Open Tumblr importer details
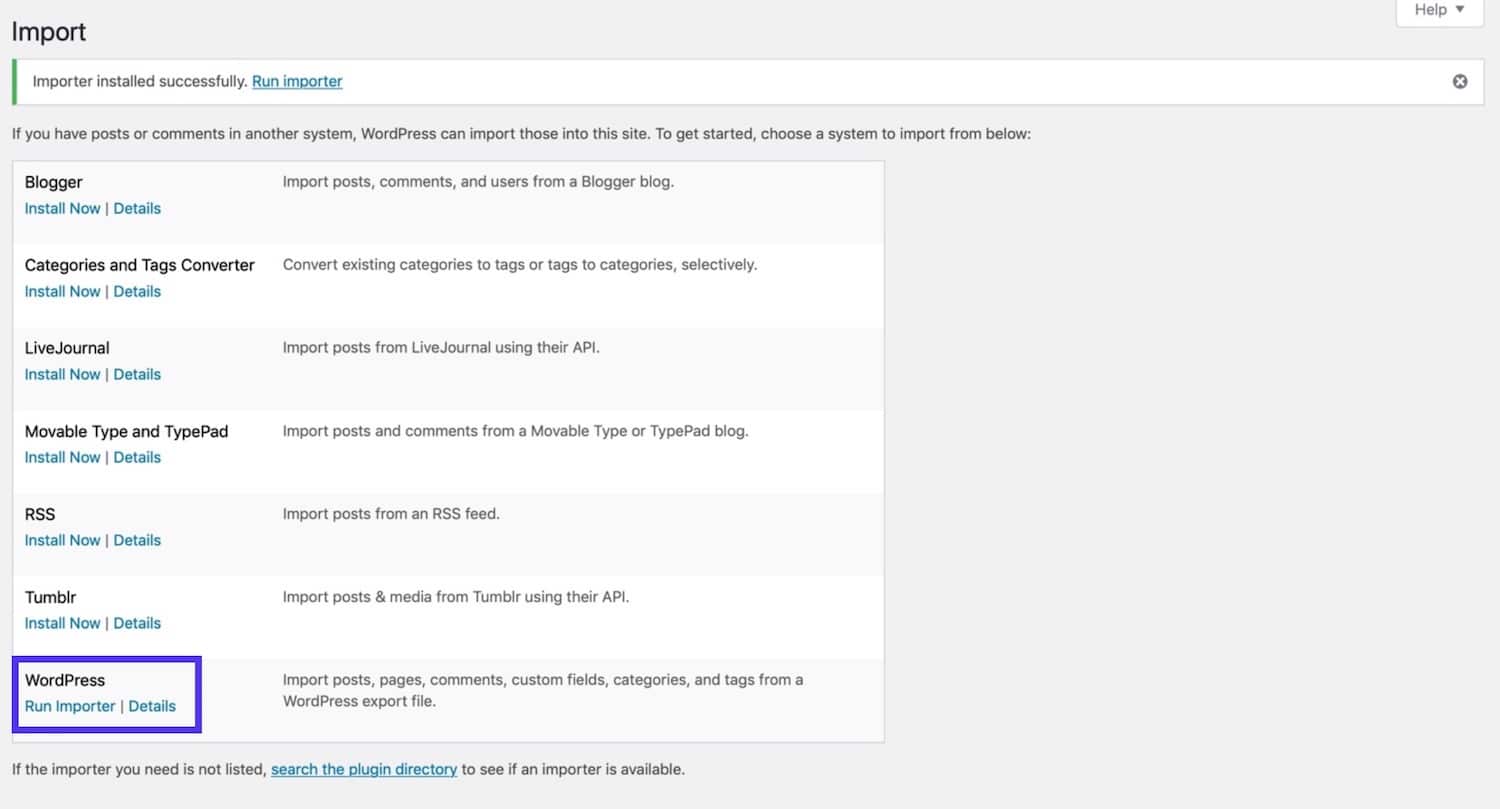Screen dimensions: 1500x809 click(137, 624)
